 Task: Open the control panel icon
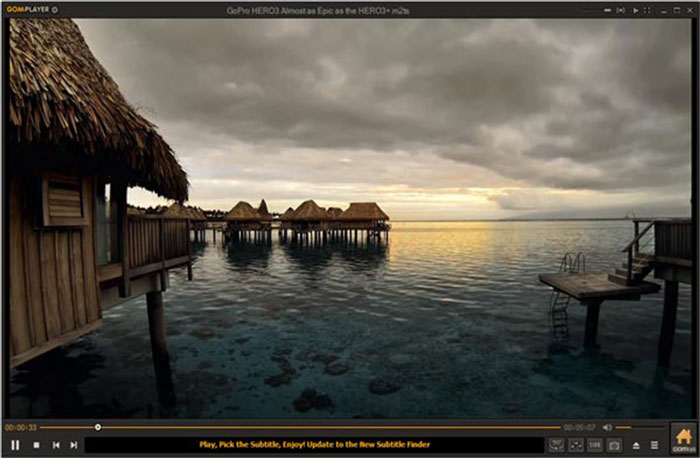coord(576,444)
